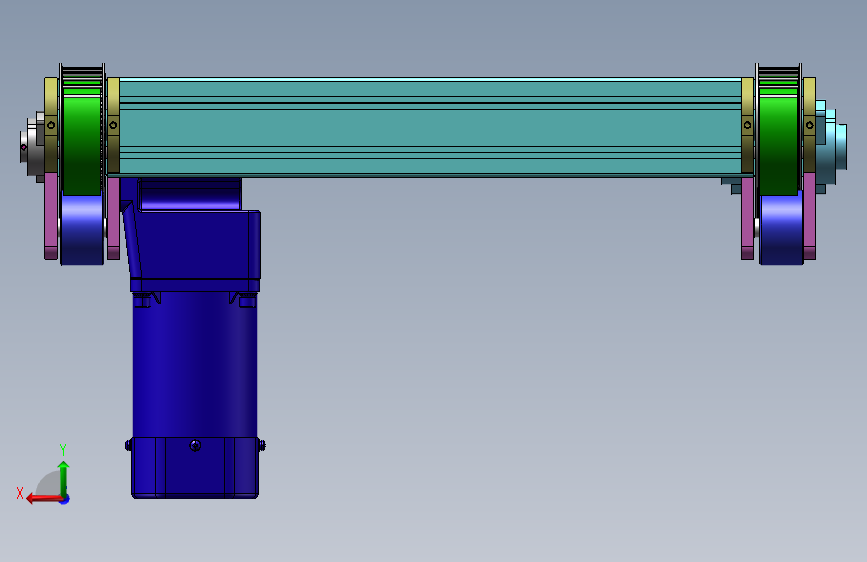Select the motor shaft adapter below the beam
The width and height of the screenshot is (867, 562).
[190, 195]
